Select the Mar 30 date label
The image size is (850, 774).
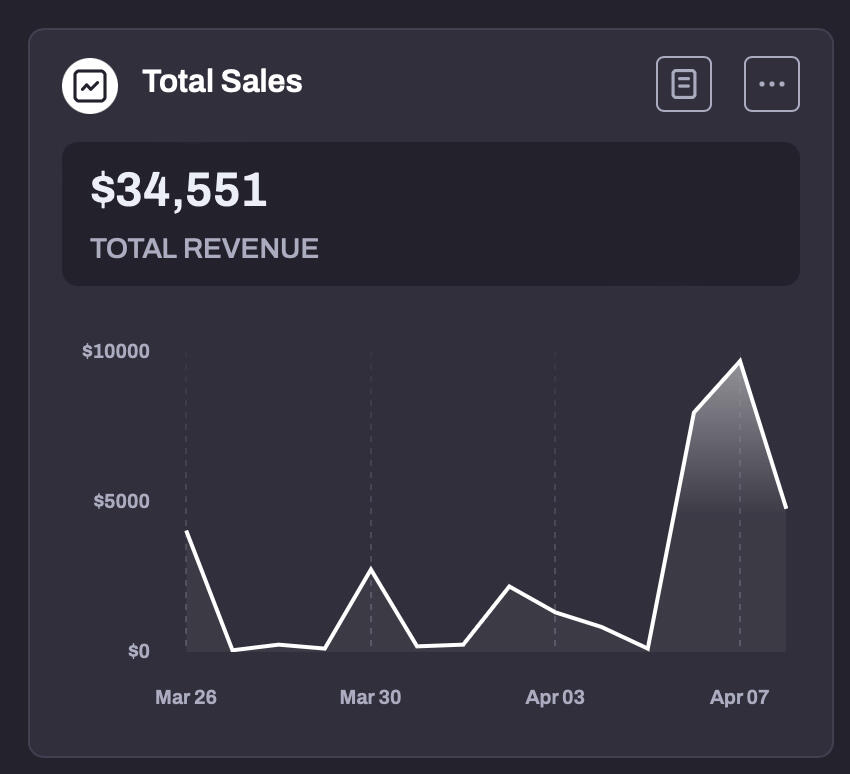coord(370,697)
